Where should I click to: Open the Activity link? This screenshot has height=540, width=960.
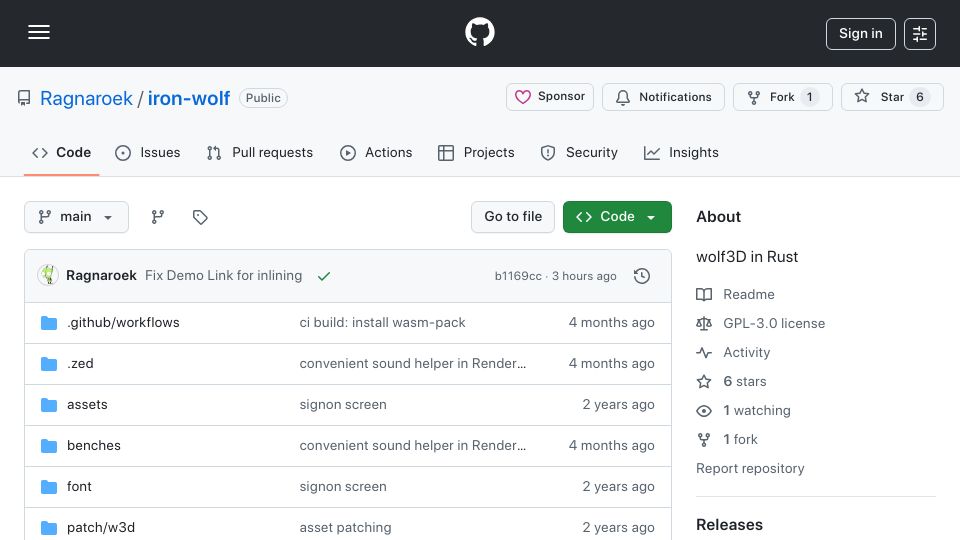tap(733, 353)
